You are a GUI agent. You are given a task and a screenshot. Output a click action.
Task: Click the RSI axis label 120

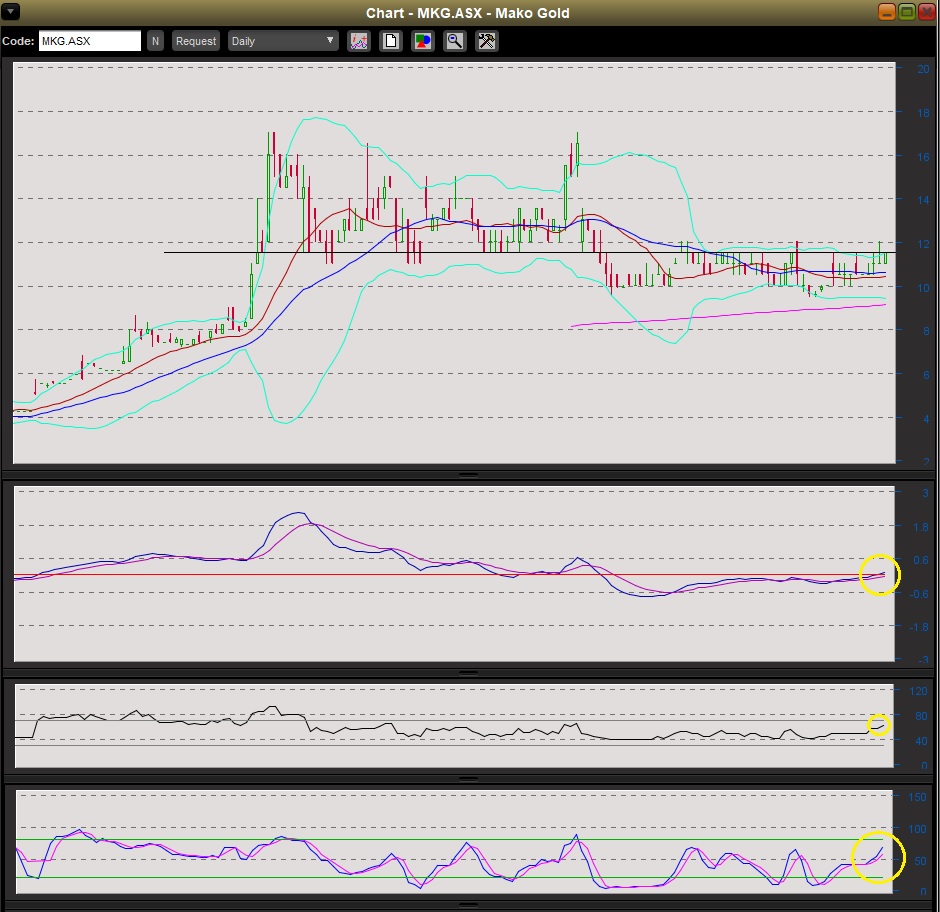918,691
